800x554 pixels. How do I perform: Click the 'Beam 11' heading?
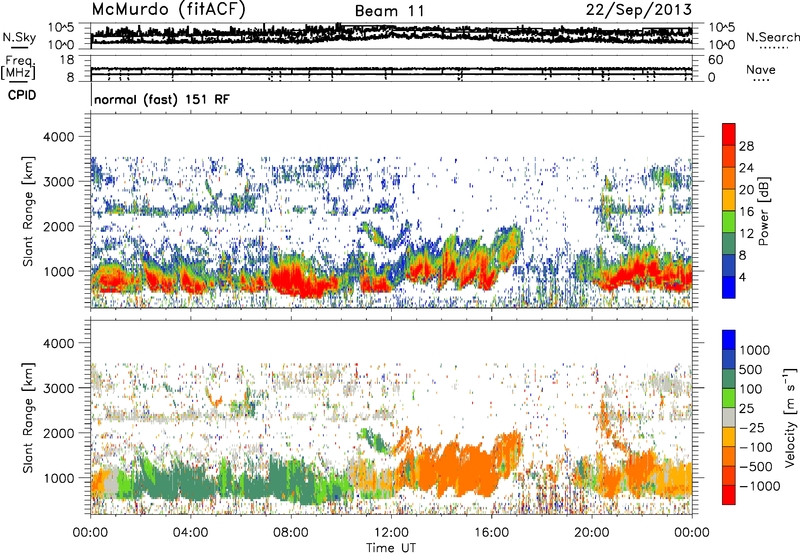pyautogui.click(x=389, y=11)
